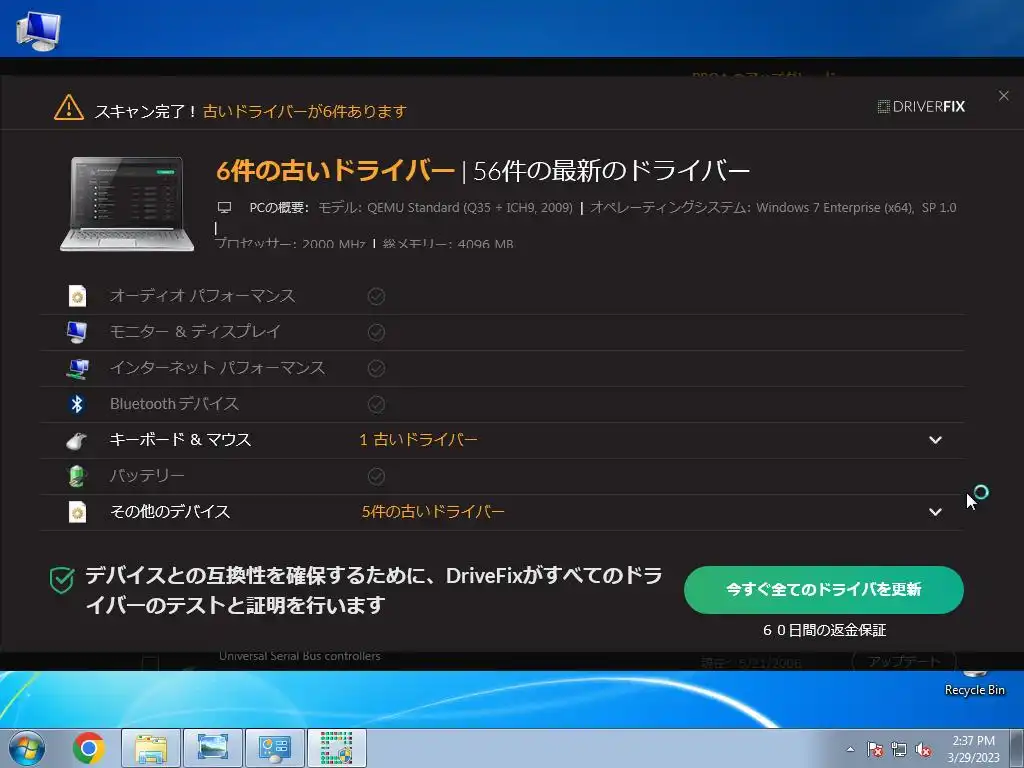Click the Recycle Bin desktop icon
The width and height of the screenshot is (1024, 768).
coord(974,682)
